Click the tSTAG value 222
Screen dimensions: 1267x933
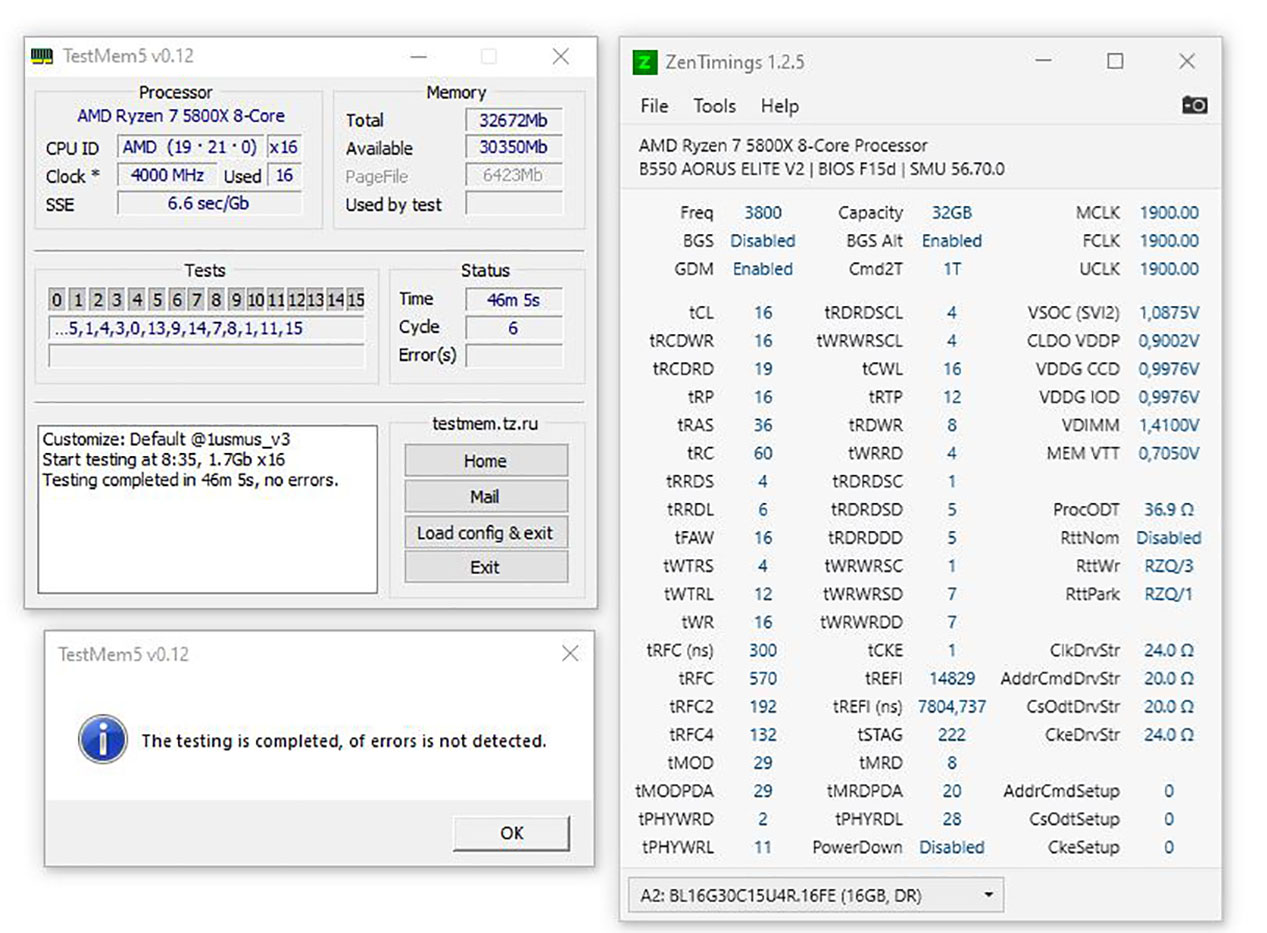tap(951, 734)
